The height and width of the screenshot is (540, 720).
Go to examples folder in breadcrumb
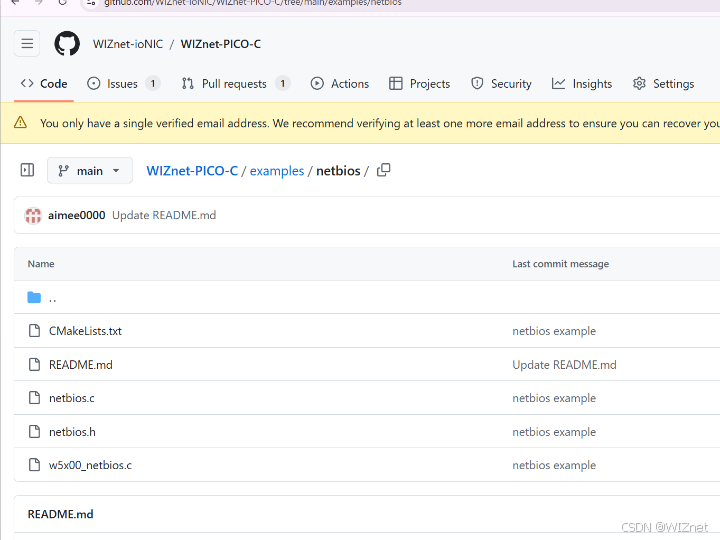coord(277,171)
